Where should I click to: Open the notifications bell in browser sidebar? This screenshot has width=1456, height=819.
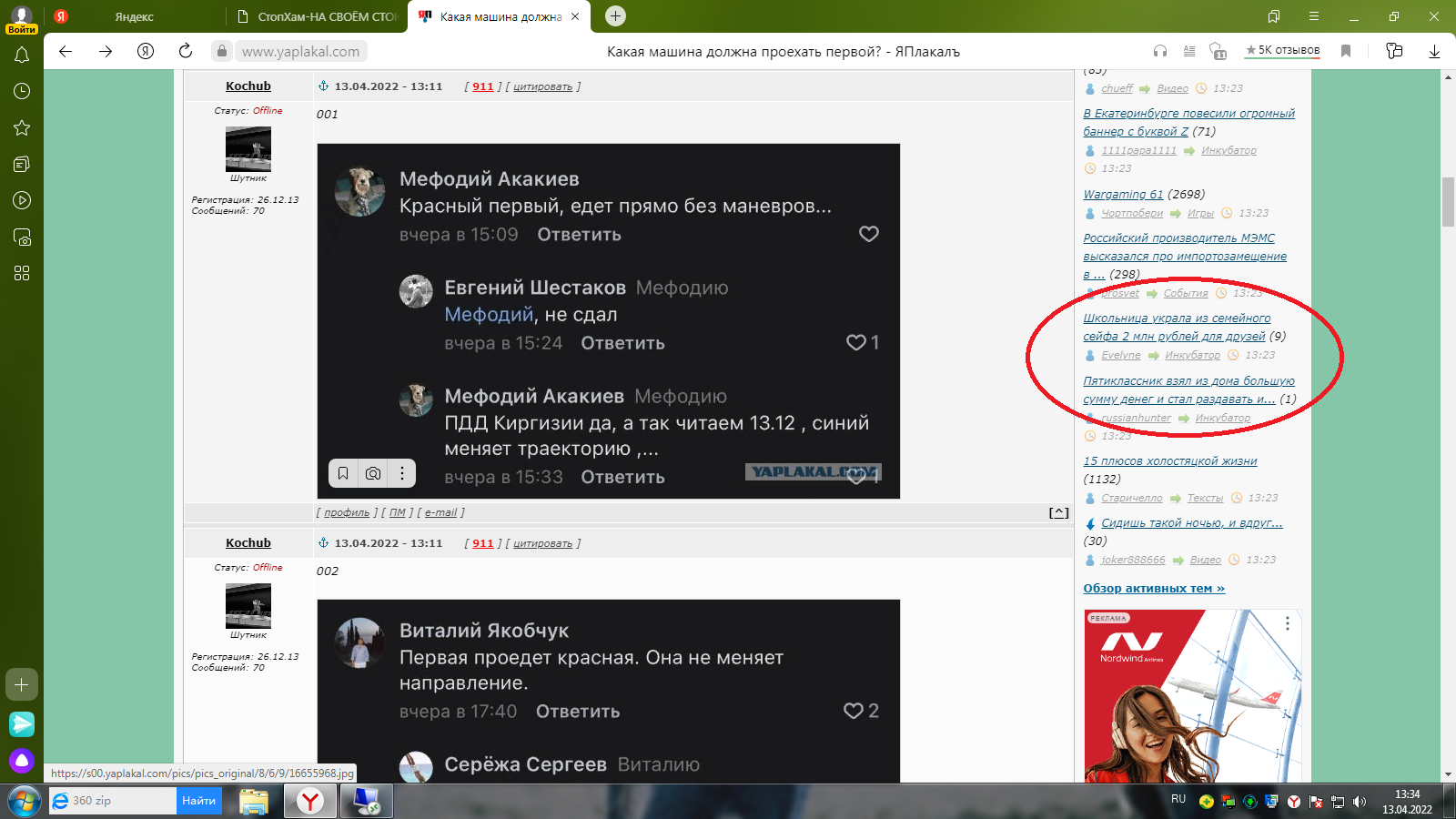(x=22, y=55)
